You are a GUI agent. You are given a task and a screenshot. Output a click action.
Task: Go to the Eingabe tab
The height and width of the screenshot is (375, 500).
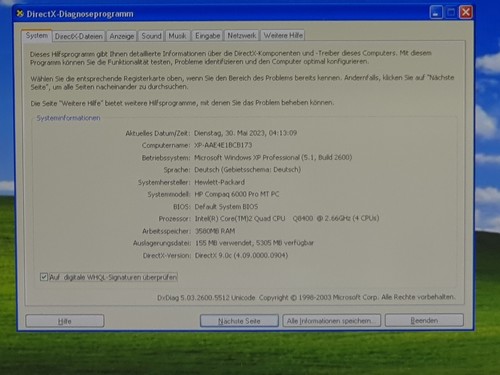207,36
